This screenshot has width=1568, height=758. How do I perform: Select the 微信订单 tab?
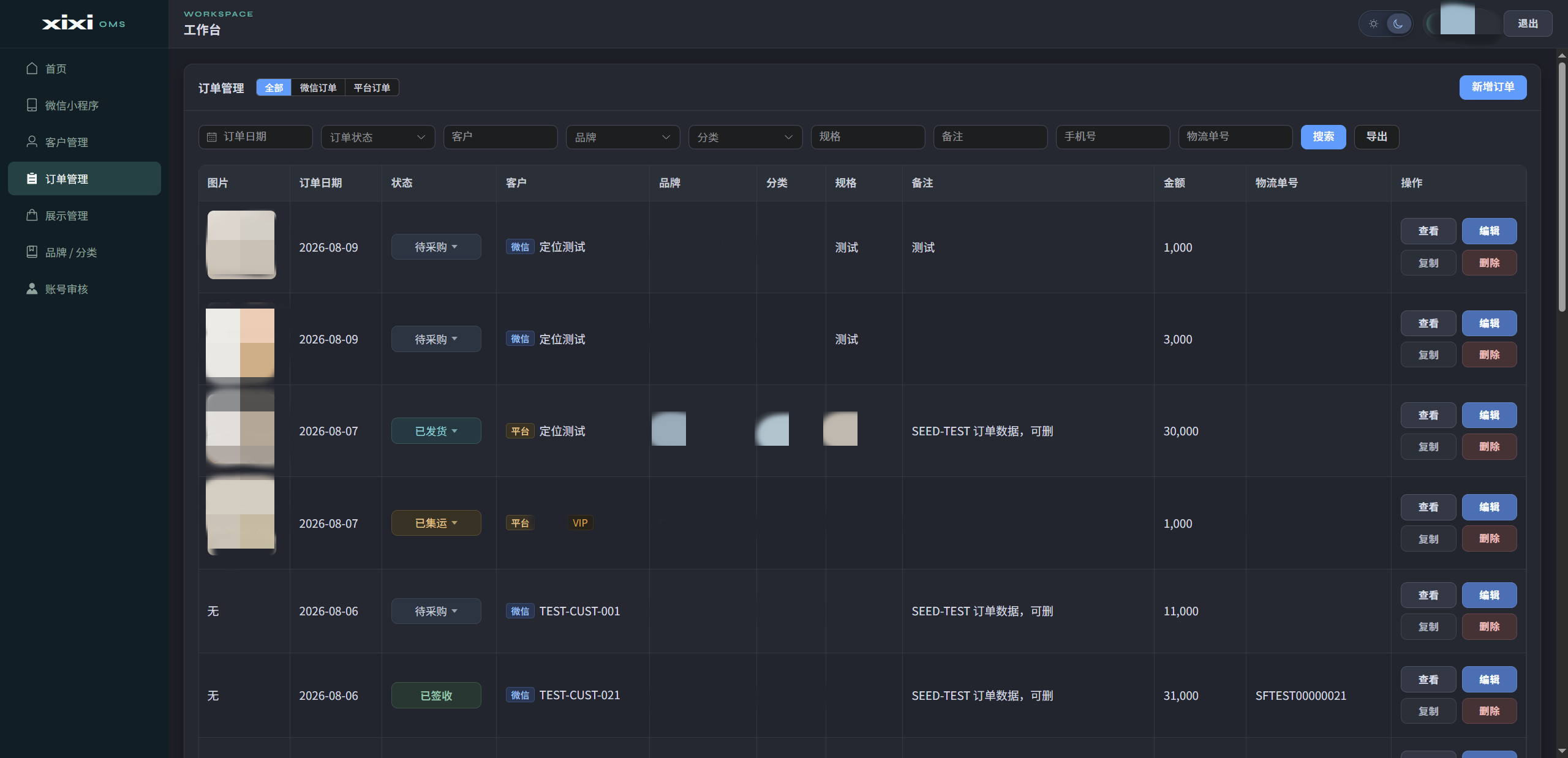point(318,88)
